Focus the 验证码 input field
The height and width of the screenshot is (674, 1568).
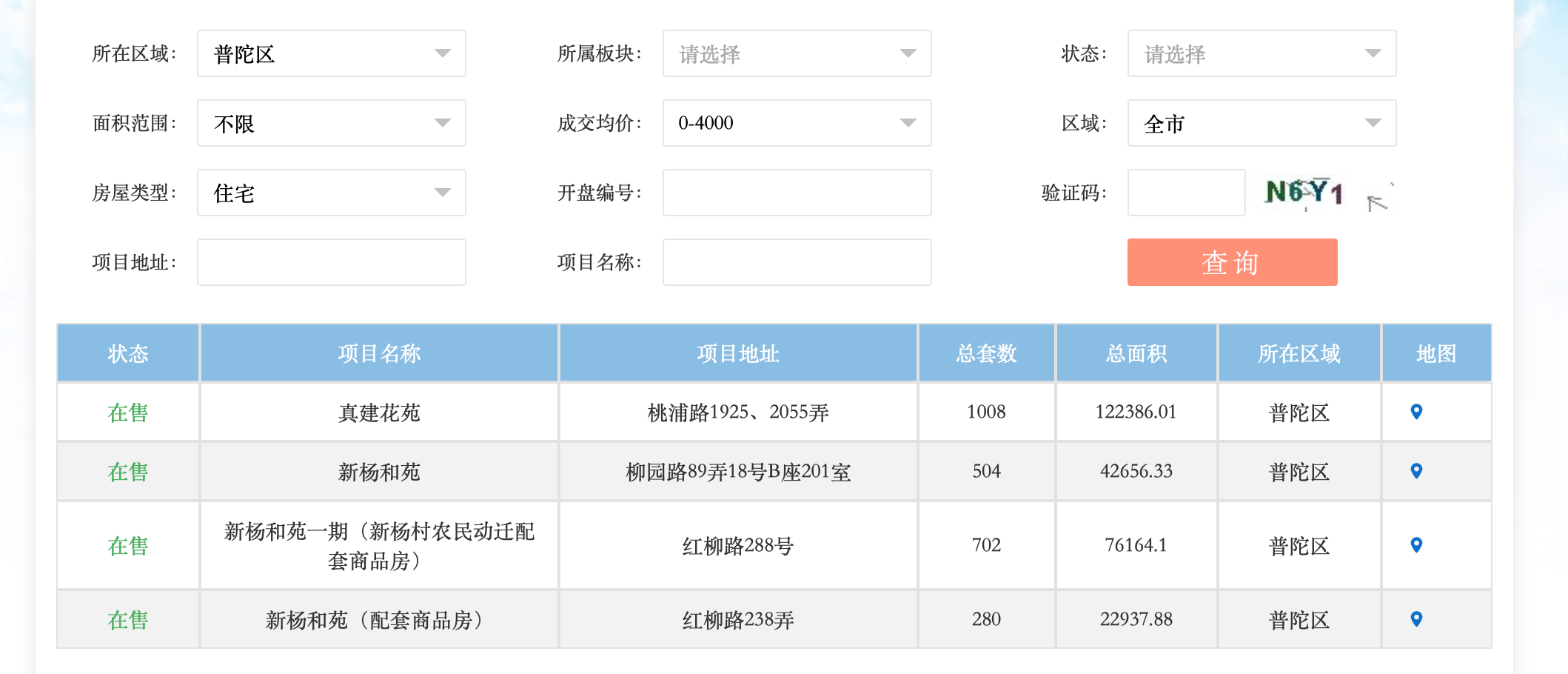pos(1185,193)
